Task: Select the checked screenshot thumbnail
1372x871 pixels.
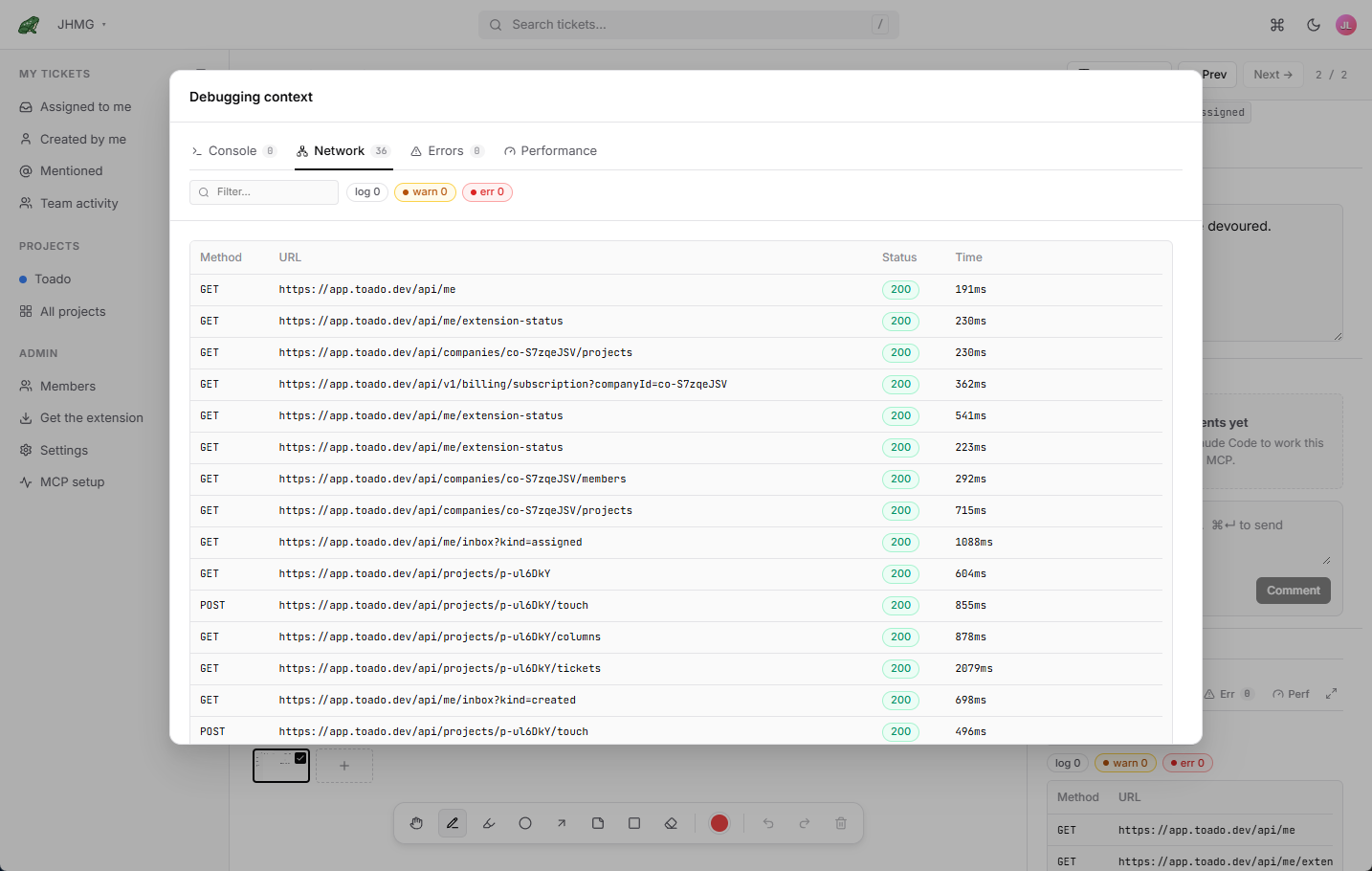Action: pos(281,766)
